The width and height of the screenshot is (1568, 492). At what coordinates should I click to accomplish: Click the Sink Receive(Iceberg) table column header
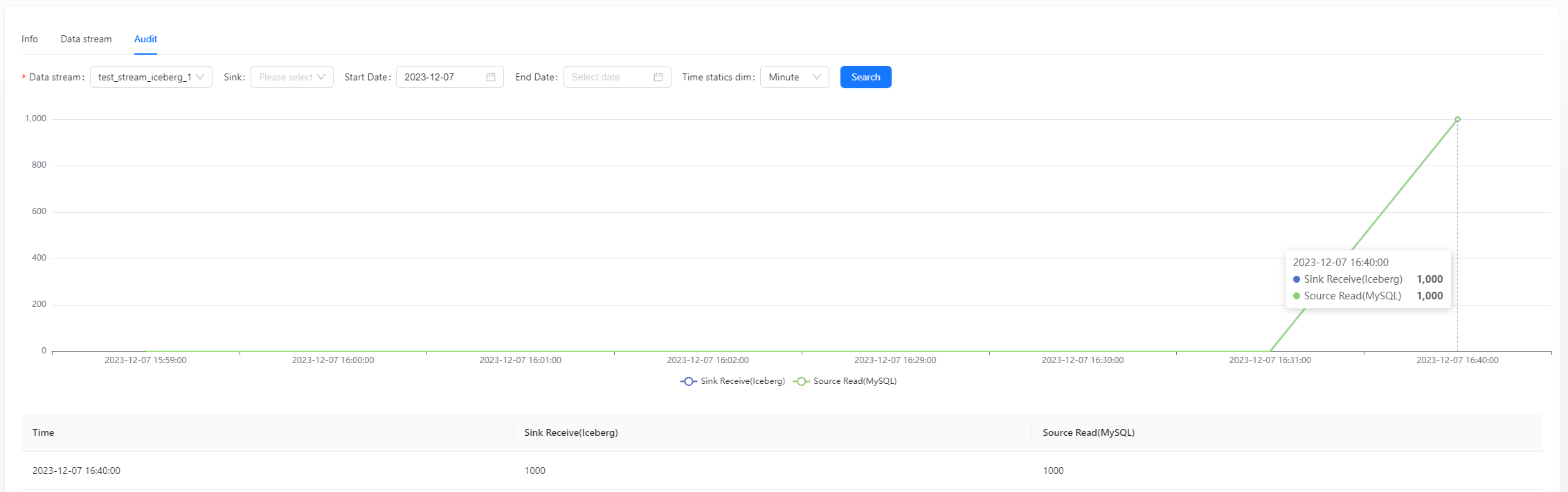tap(570, 432)
